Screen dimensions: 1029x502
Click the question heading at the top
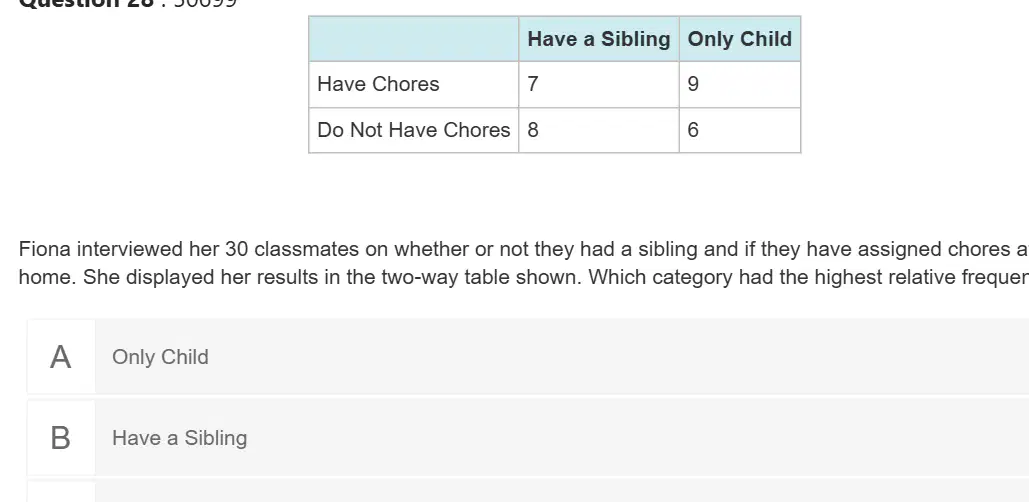pos(128,3)
